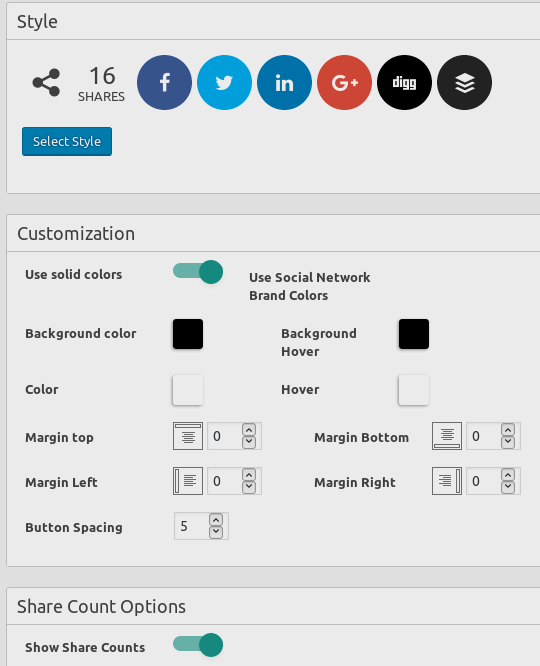Click the Margin top alignment icon
Image resolution: width=540 pixels, height=666 pixels.
click(x=188, y=436)
